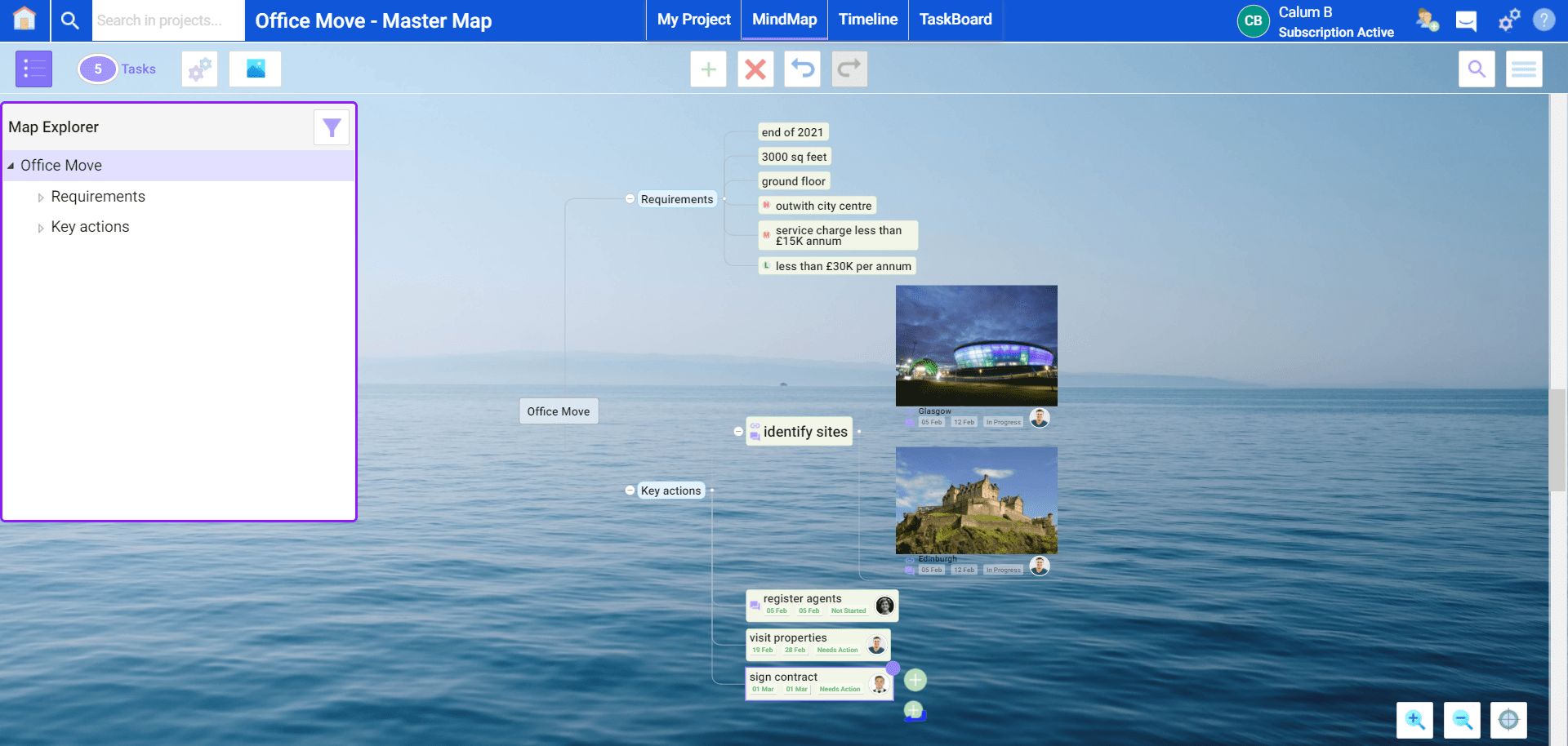This screenshot has height=746, width=1568.
Task: Click the Edinburgh castle image node
Action: coord(976,500)
